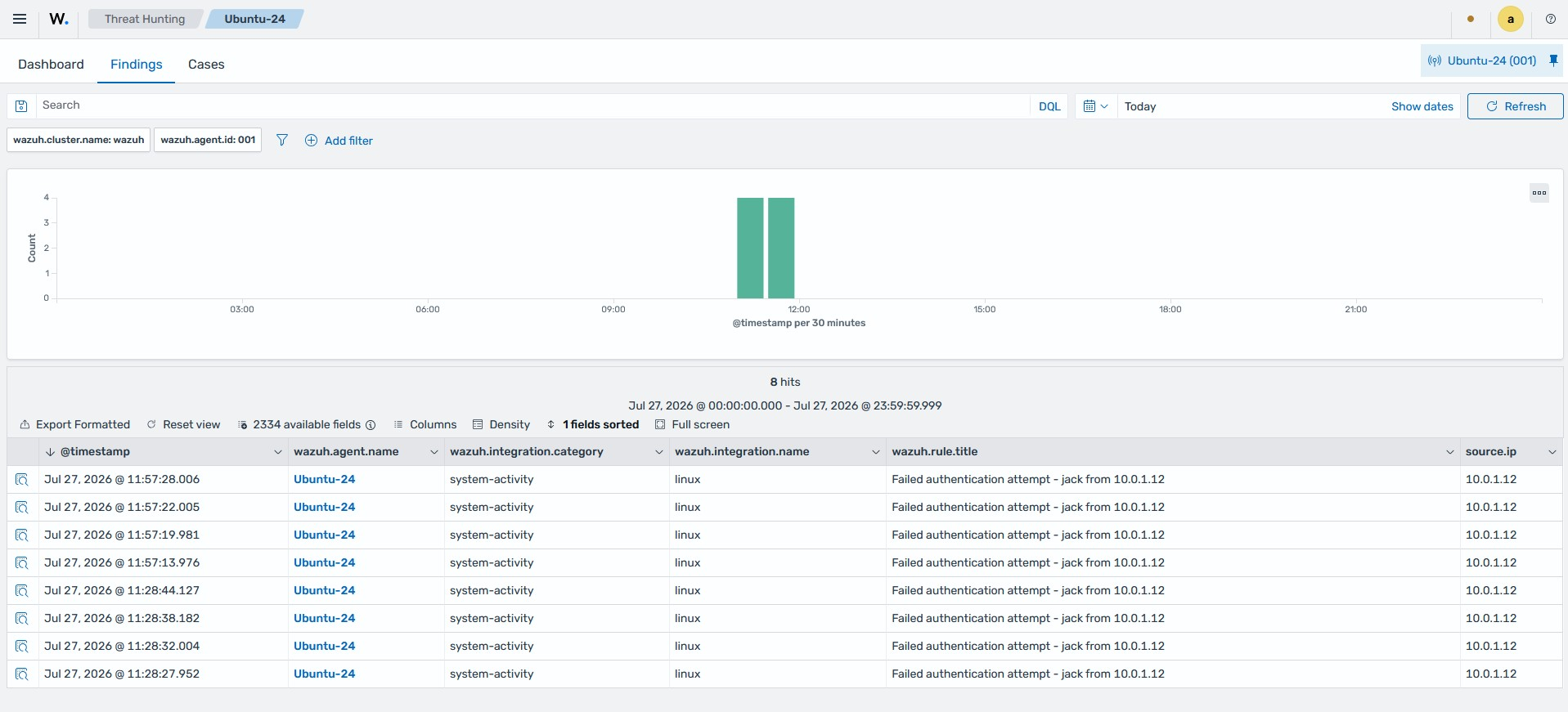Click Show dates link

[x=1422, y=106]
